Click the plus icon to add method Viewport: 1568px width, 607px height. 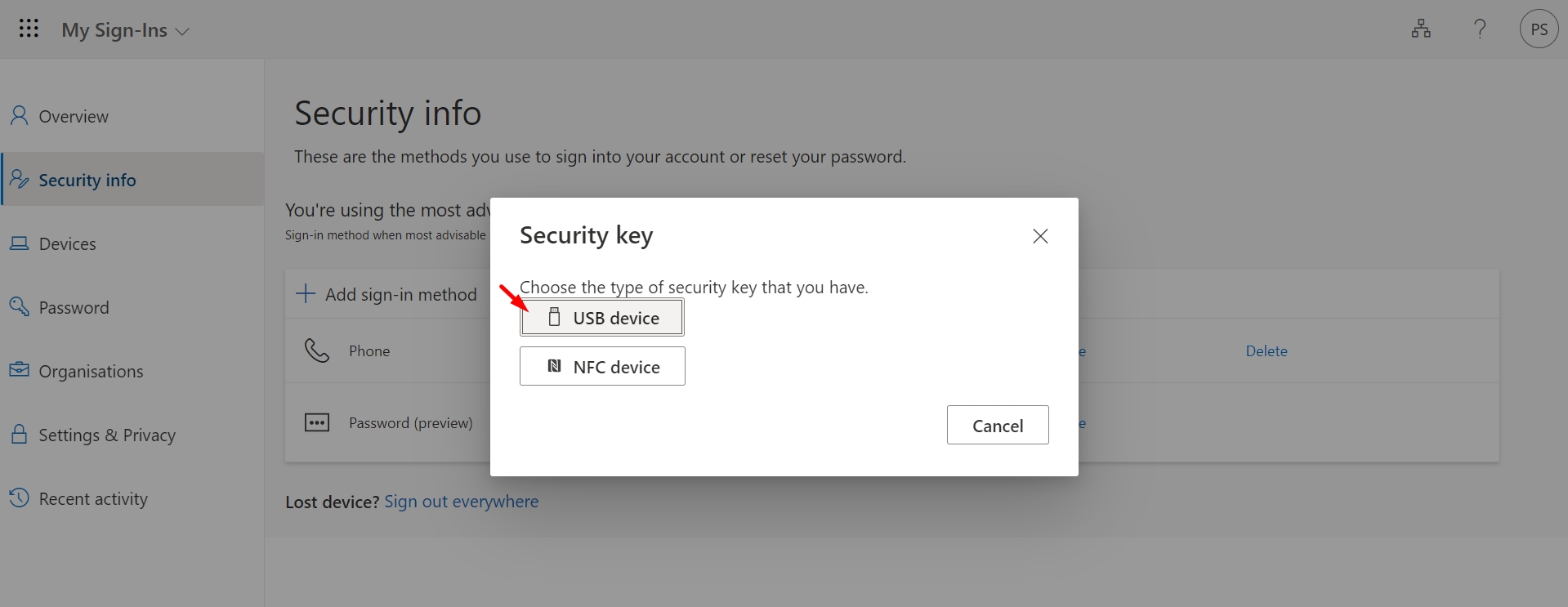(x=306, y=293)
